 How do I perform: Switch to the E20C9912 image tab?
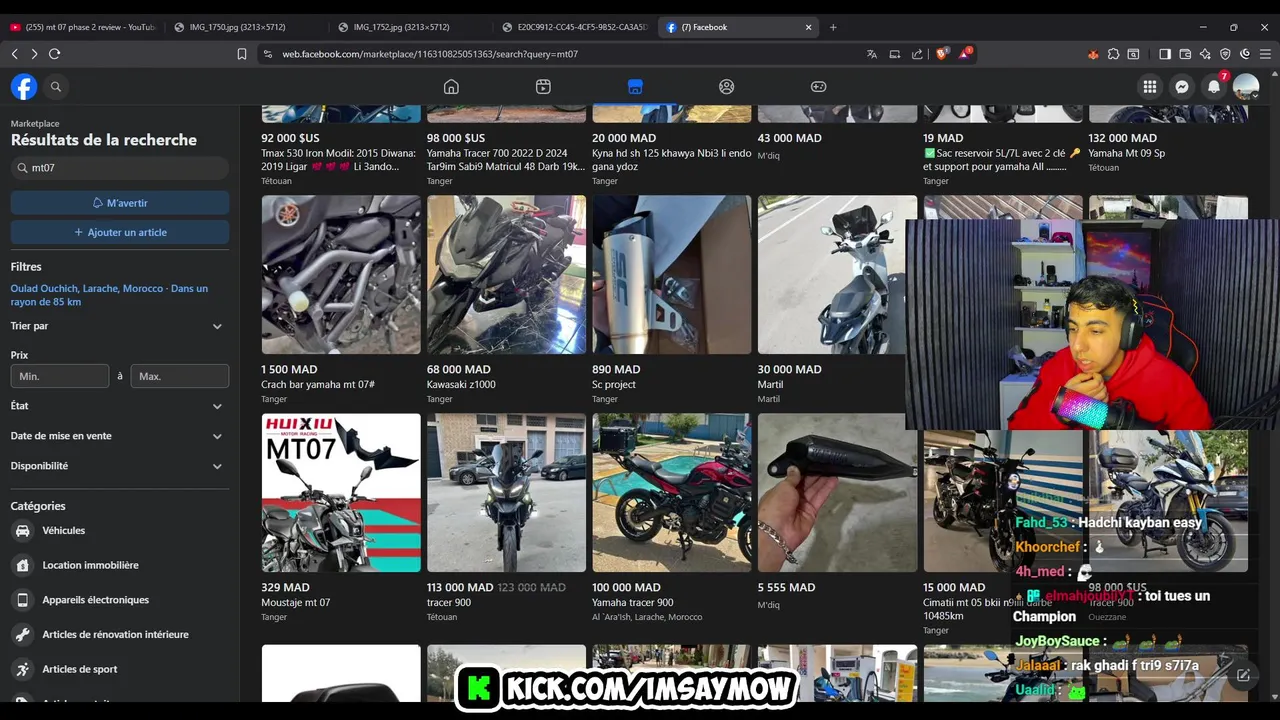point(575,27)
